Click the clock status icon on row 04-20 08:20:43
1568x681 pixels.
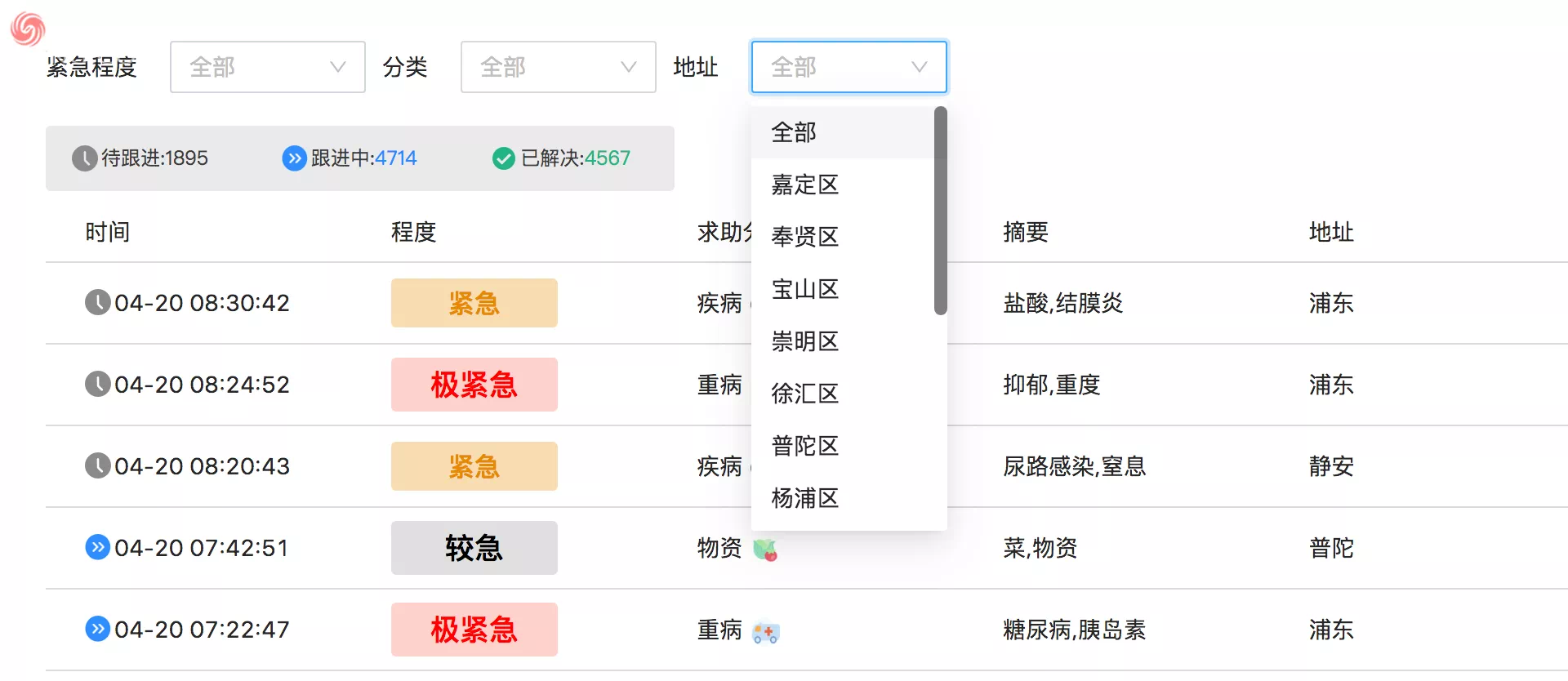[x=98, y=465]
